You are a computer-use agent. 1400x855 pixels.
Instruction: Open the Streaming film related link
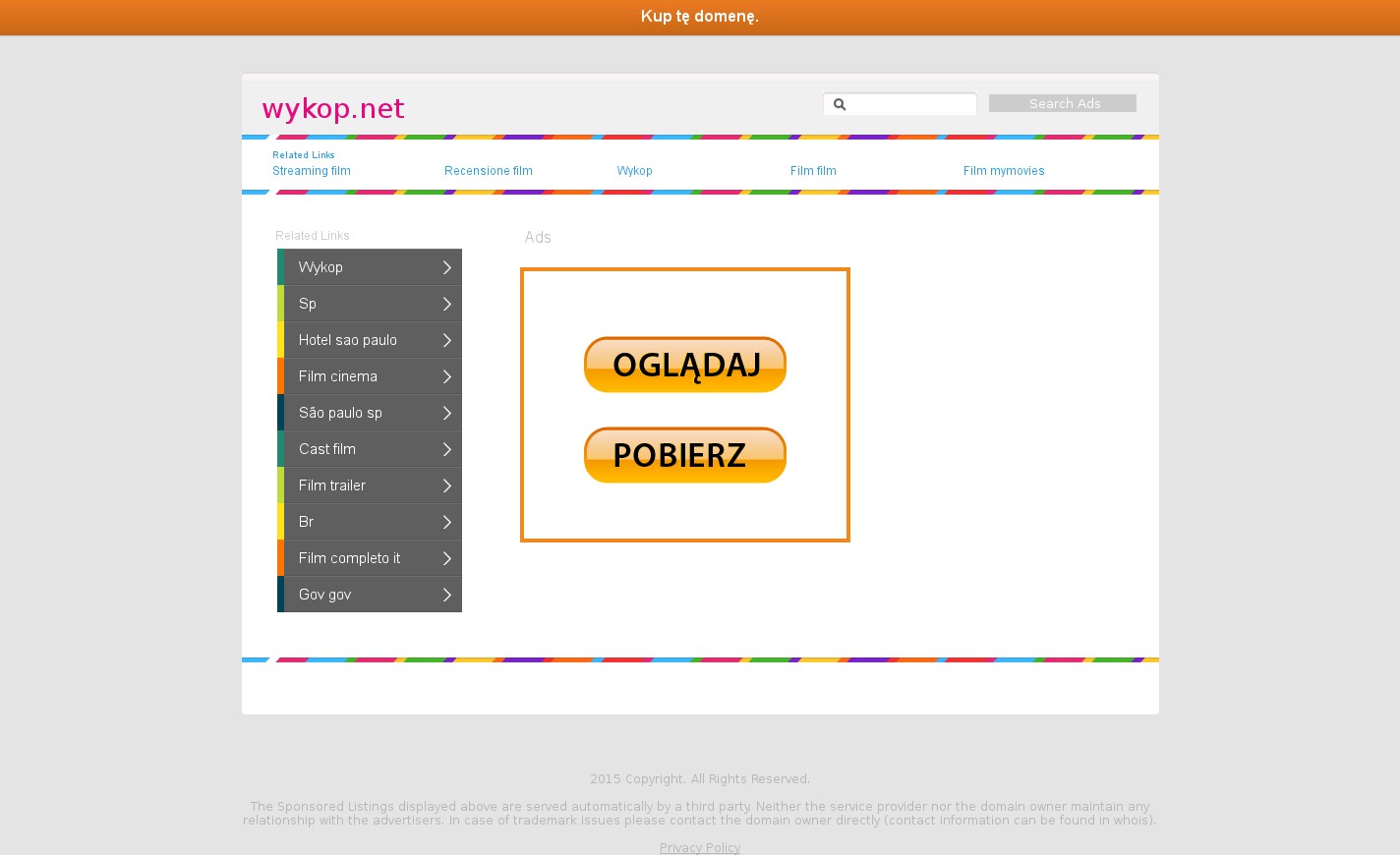[312, 171]
